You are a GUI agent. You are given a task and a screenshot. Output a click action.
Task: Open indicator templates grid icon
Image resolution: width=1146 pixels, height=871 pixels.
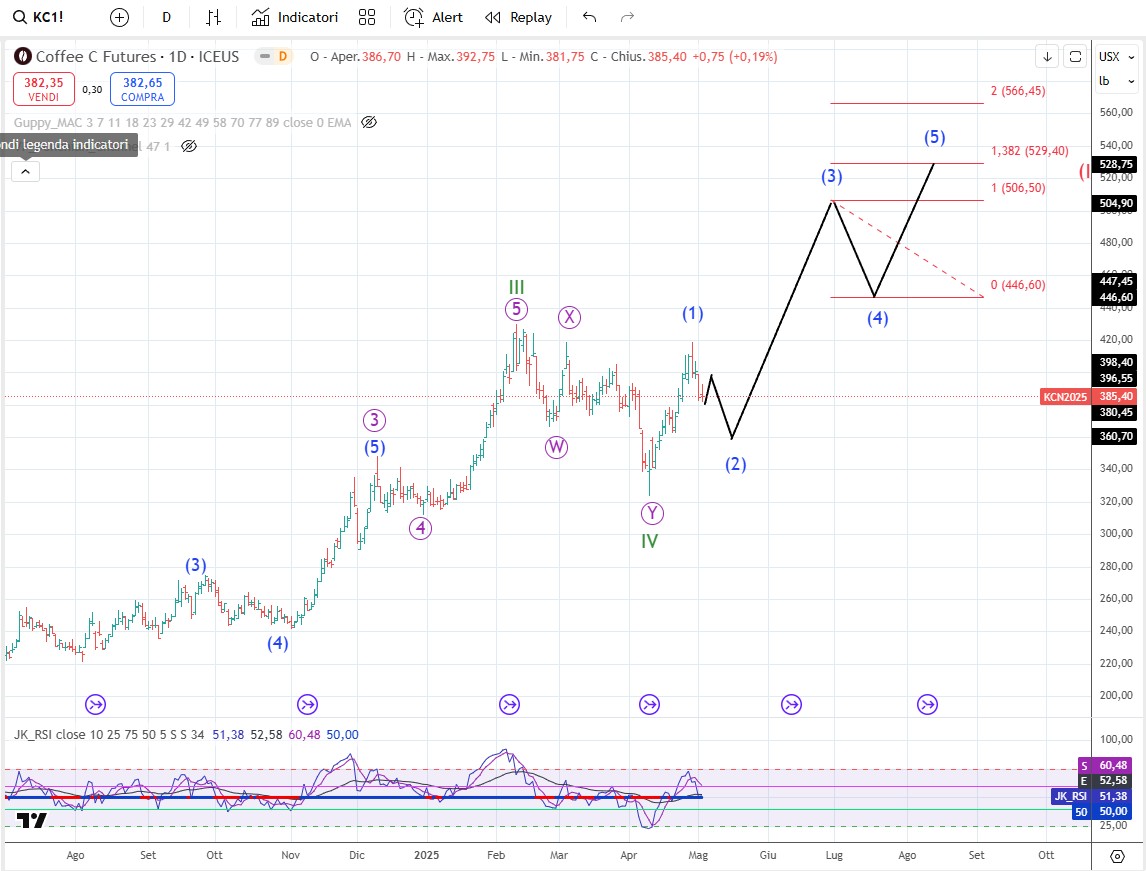point(367,17)
